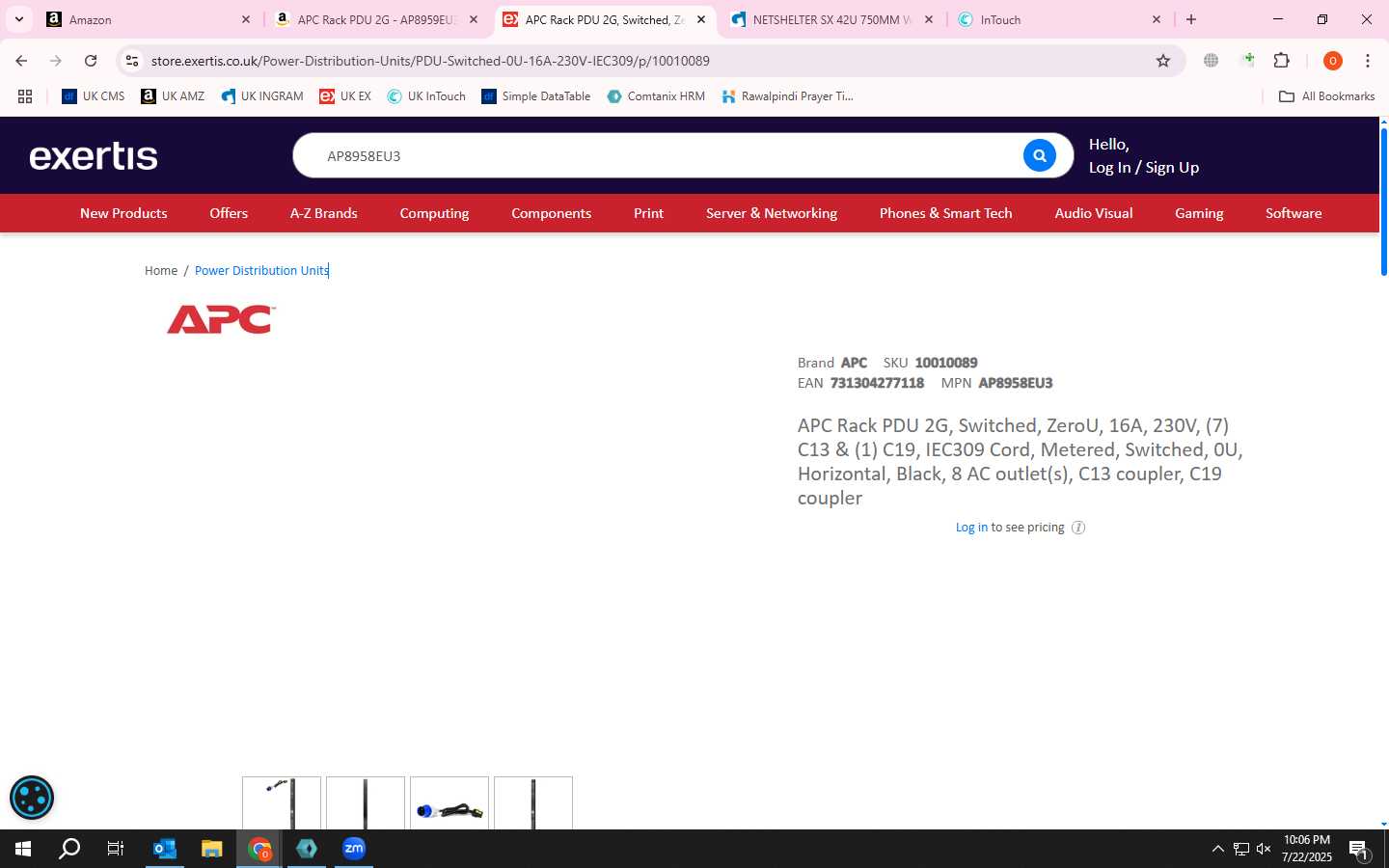1389x868 pixels.
Task: Open the Components menu
Action: coord(551,213)
